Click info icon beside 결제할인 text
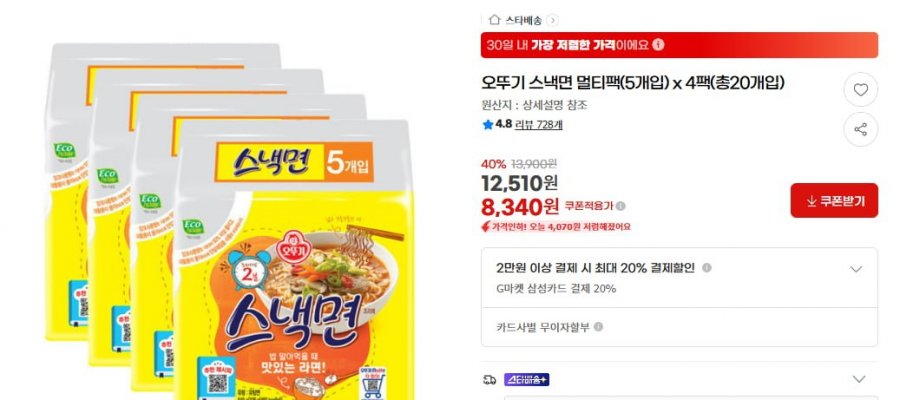This screenshot has width=900, height=400. pyautogui.click(x=707, y=268)
